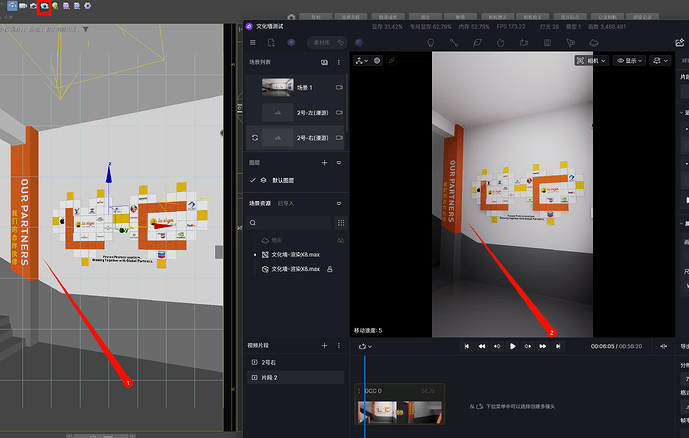Image resolution: width=689 pixels, height=438 pixels.
Task: Go to the previous keyframe
Action: pyautogui.click(x=497, y=346)
